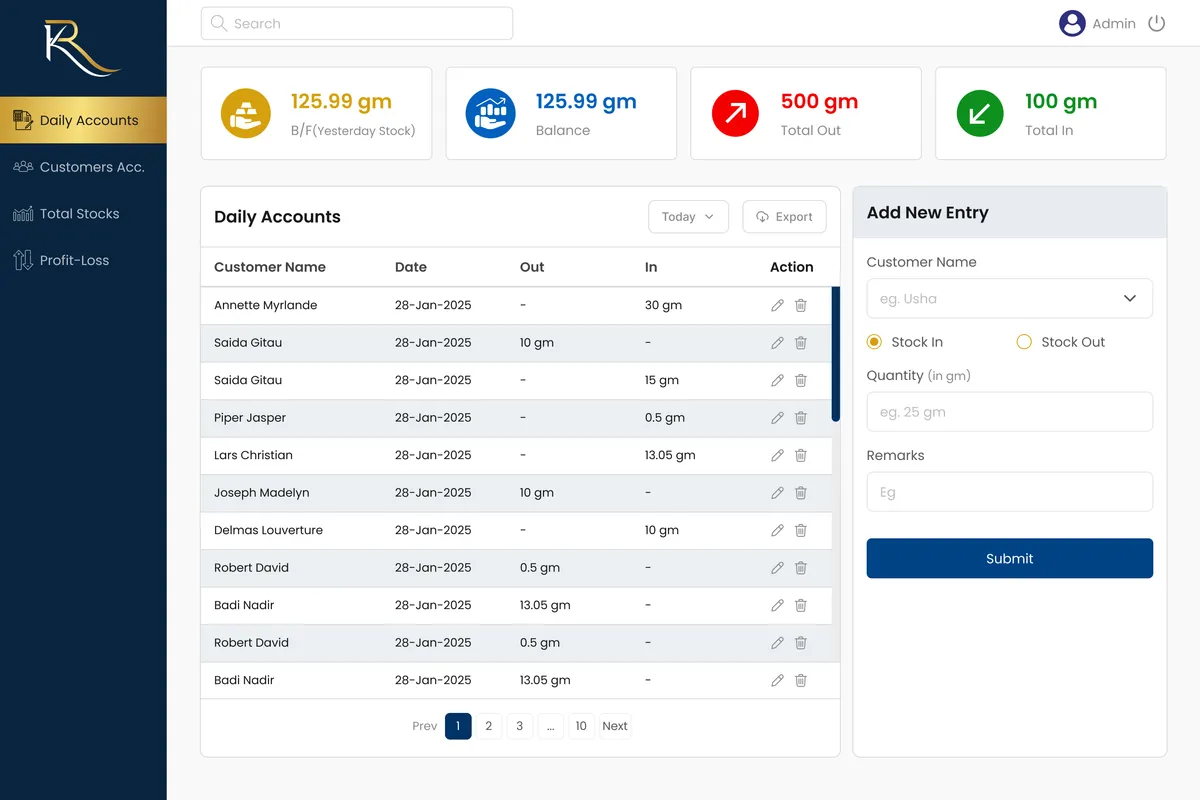This screenshot has width=1200, height=800.
Task: Delete the Delmas Louverture entry
Action: (800, 530)
